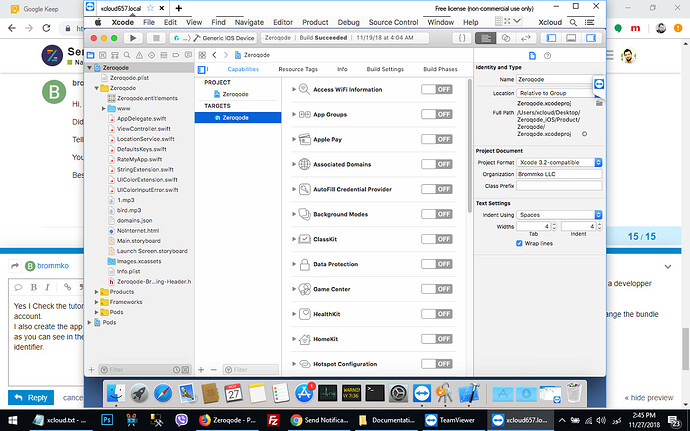Click Spotlight search in Mac menu bar
The width and height of the screenshot is (690, 431).
point(573,22)
